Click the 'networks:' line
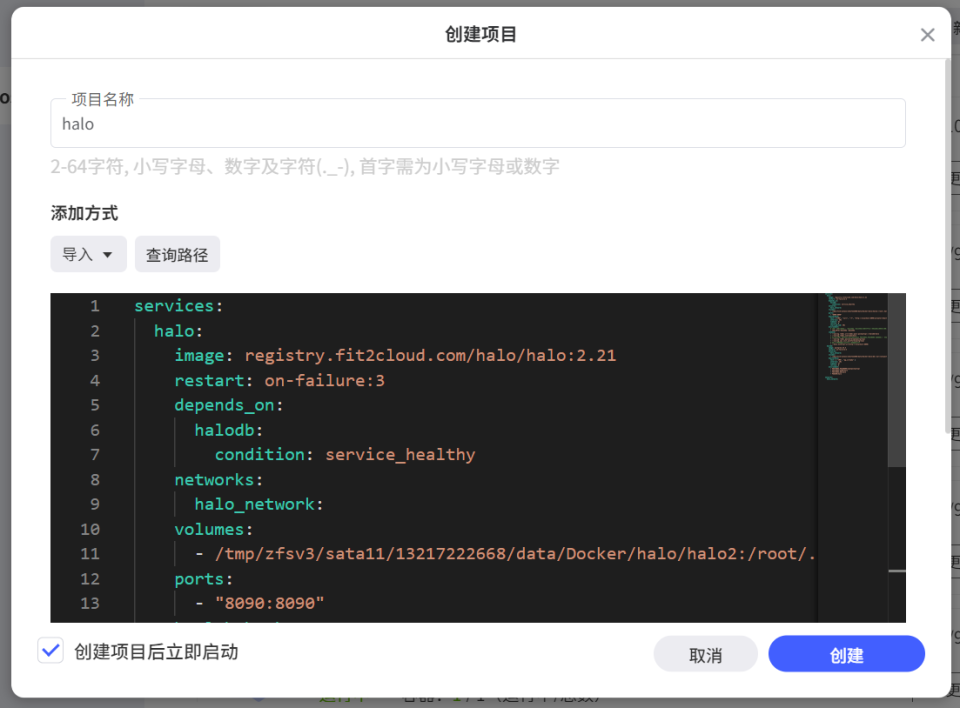Image resolution: width=960 pixels, height=708 pixels. pyautogui.click(x=219, y=480)
